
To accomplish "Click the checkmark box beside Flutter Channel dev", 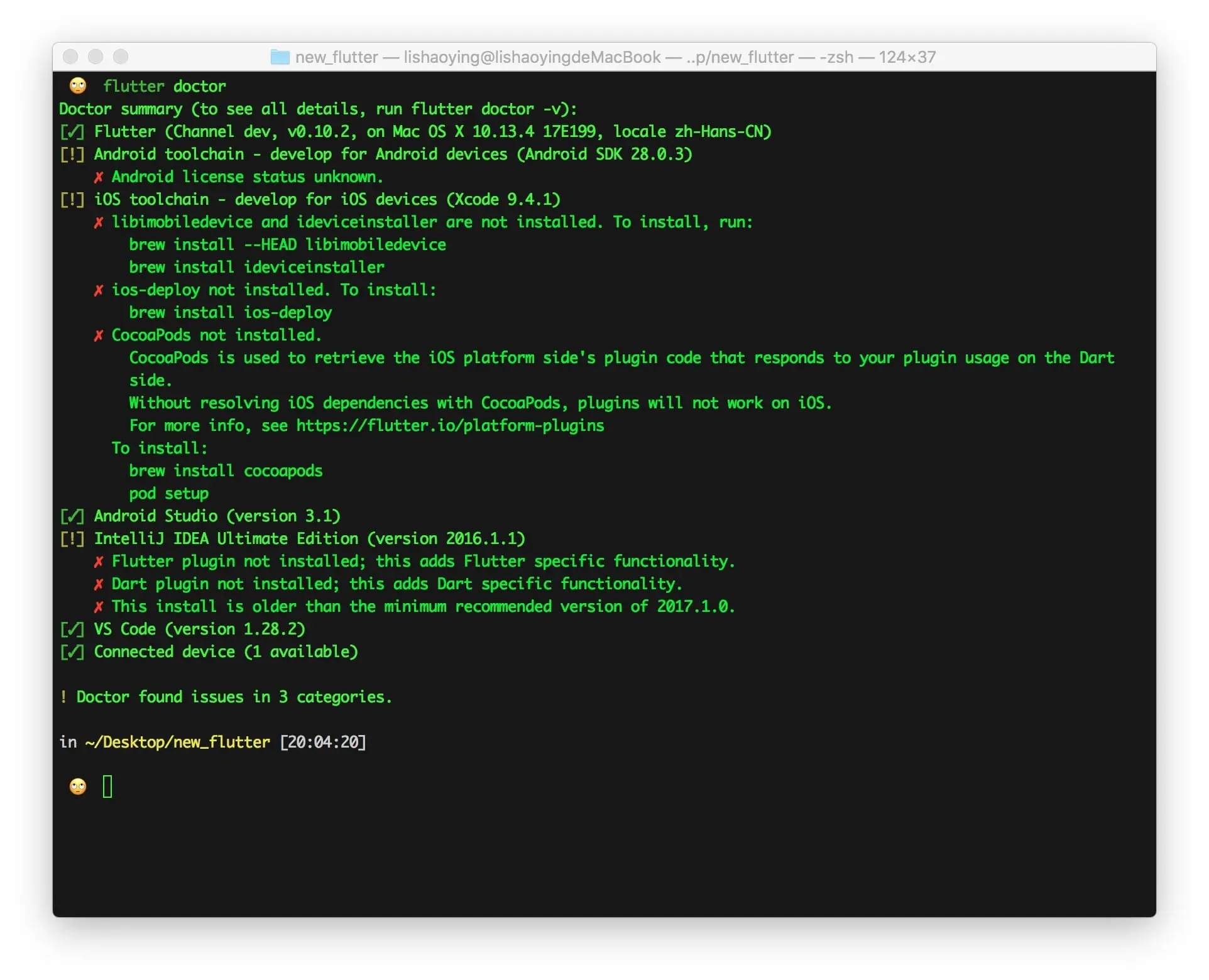I will click(x=72, y=132).
